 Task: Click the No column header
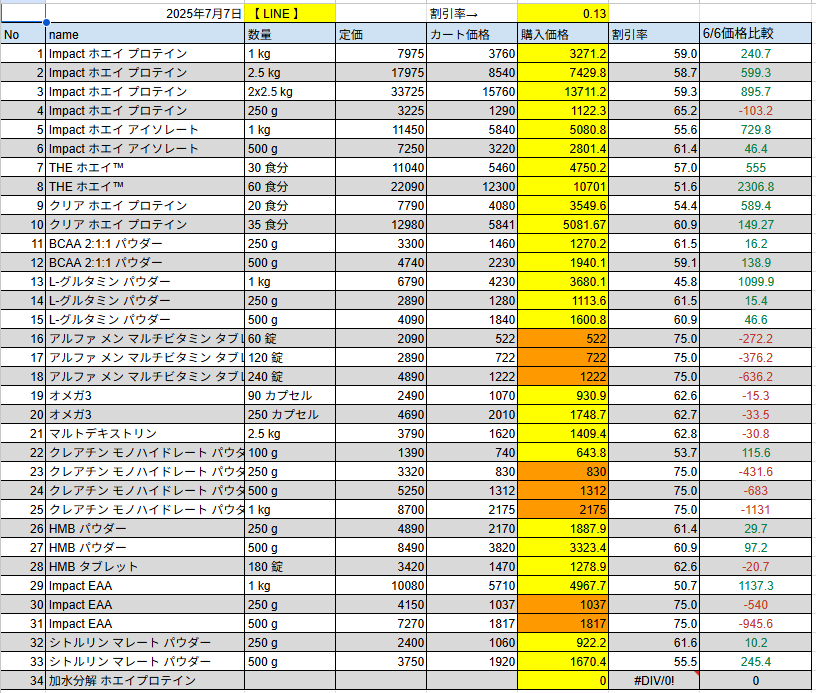point(23,34)
